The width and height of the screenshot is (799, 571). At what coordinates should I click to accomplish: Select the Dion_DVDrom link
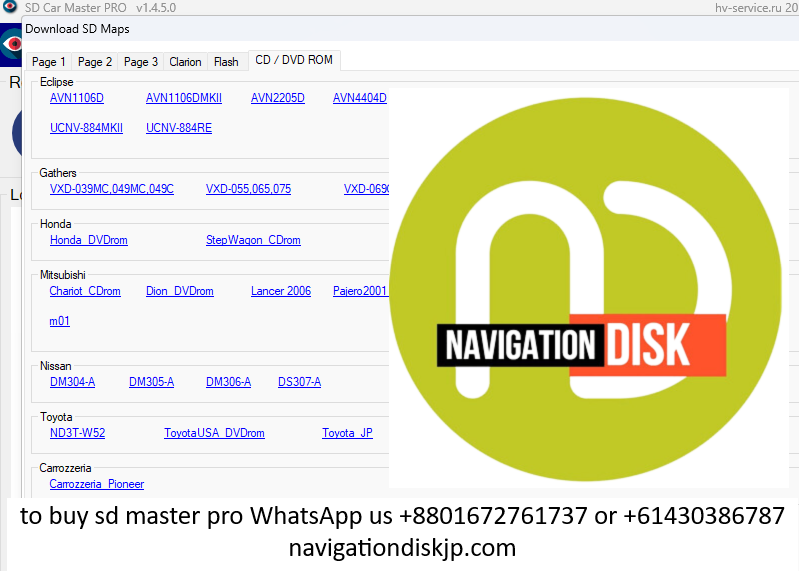(180, 291)
